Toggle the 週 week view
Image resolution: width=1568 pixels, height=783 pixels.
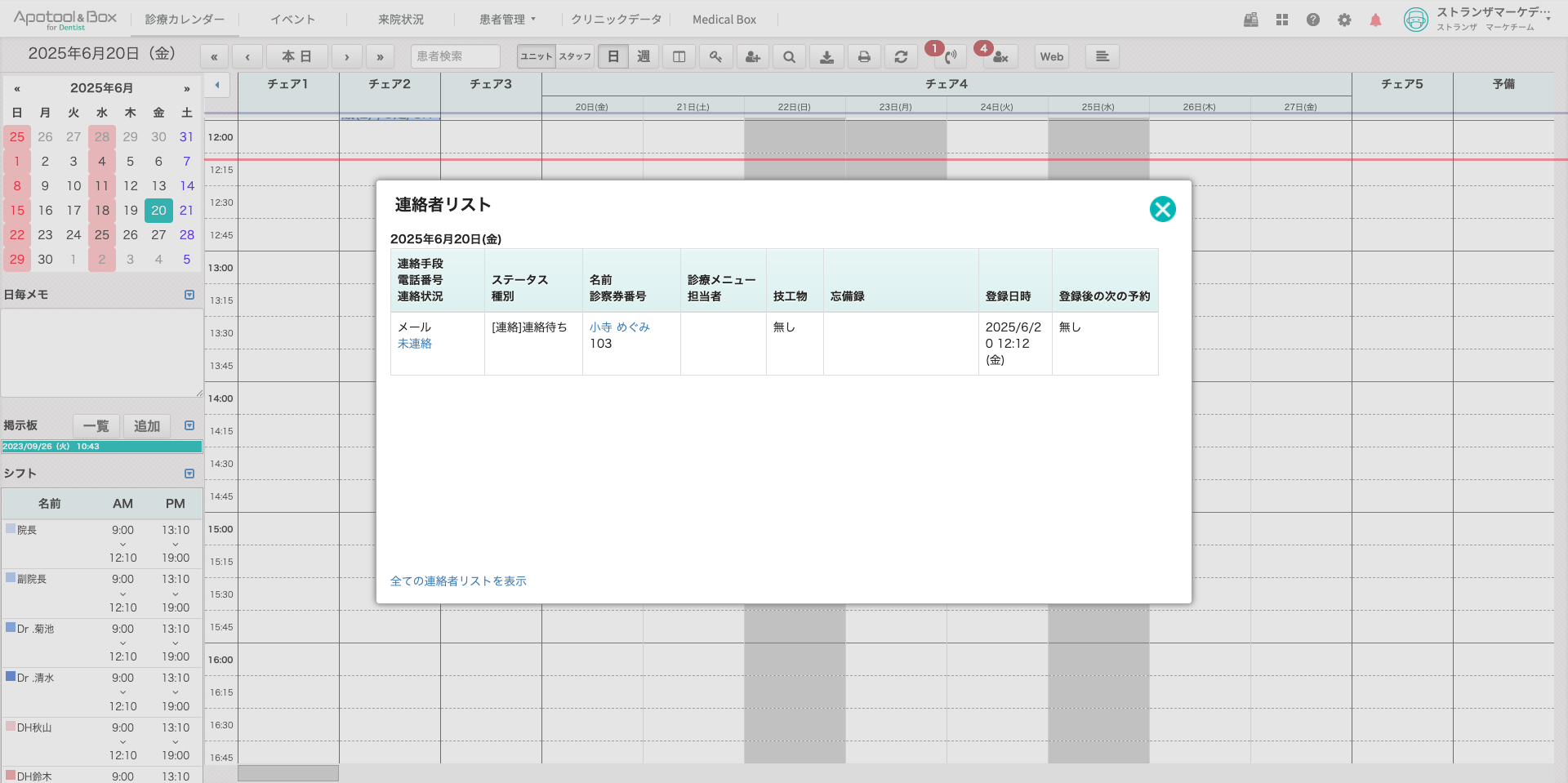644,56
